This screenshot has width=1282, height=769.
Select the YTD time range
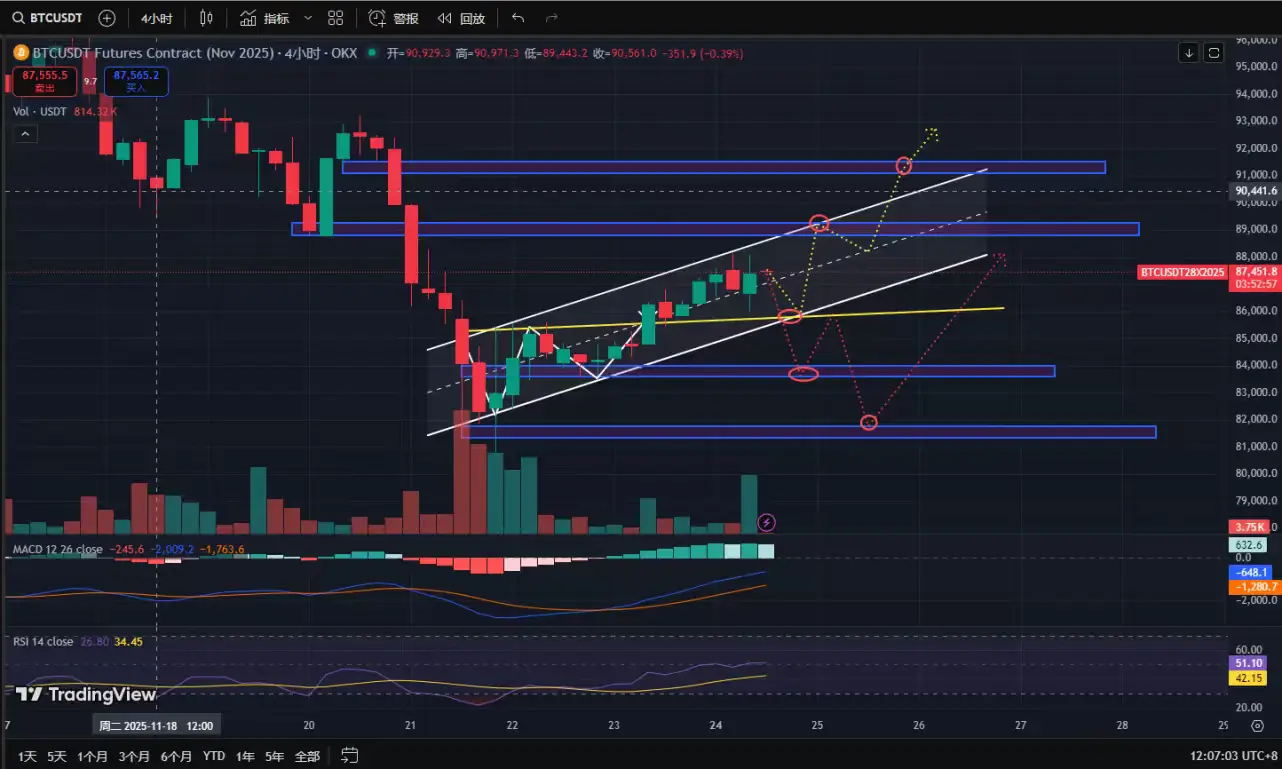coord(214,756)
